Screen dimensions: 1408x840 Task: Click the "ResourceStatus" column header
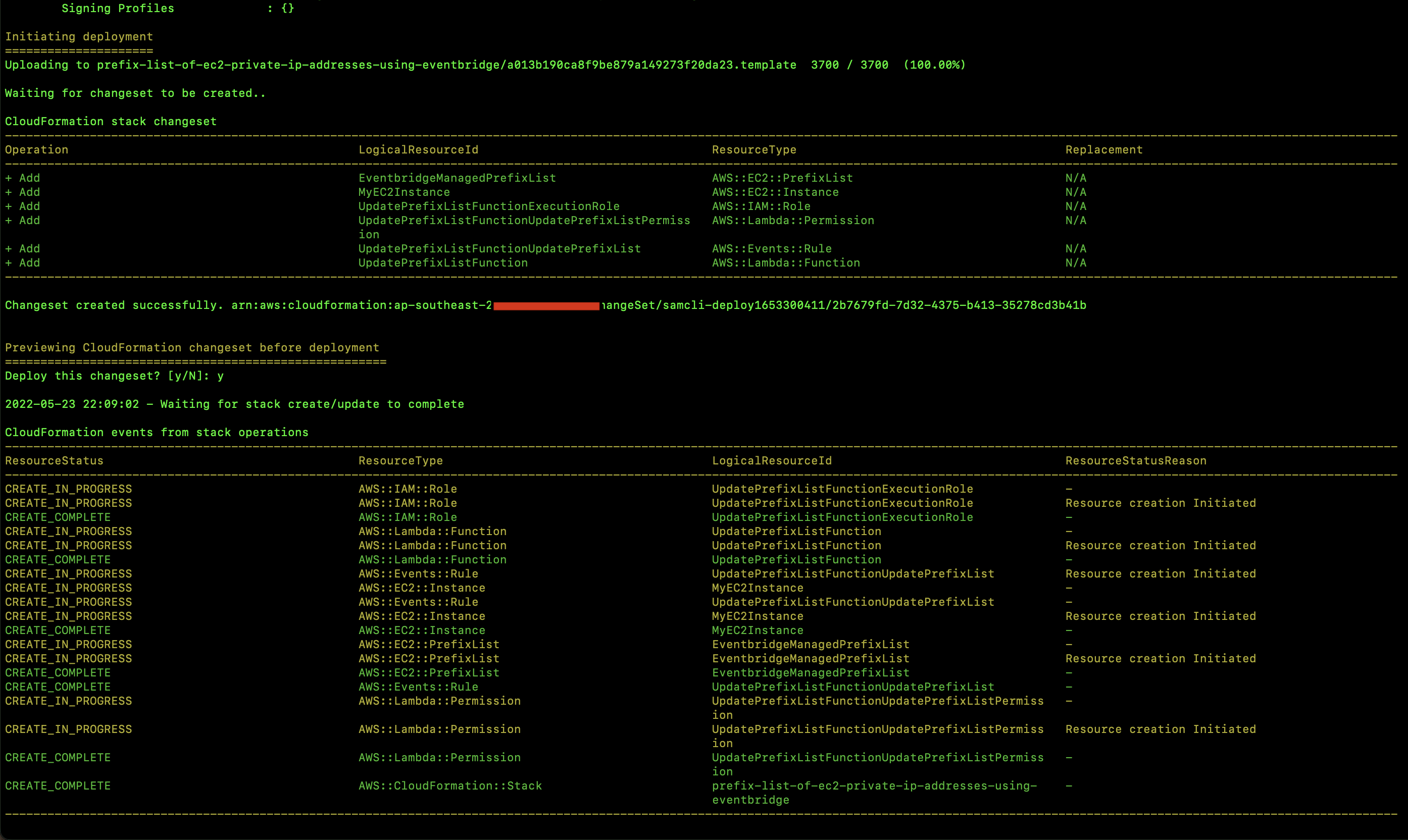[x=55, y=461]
